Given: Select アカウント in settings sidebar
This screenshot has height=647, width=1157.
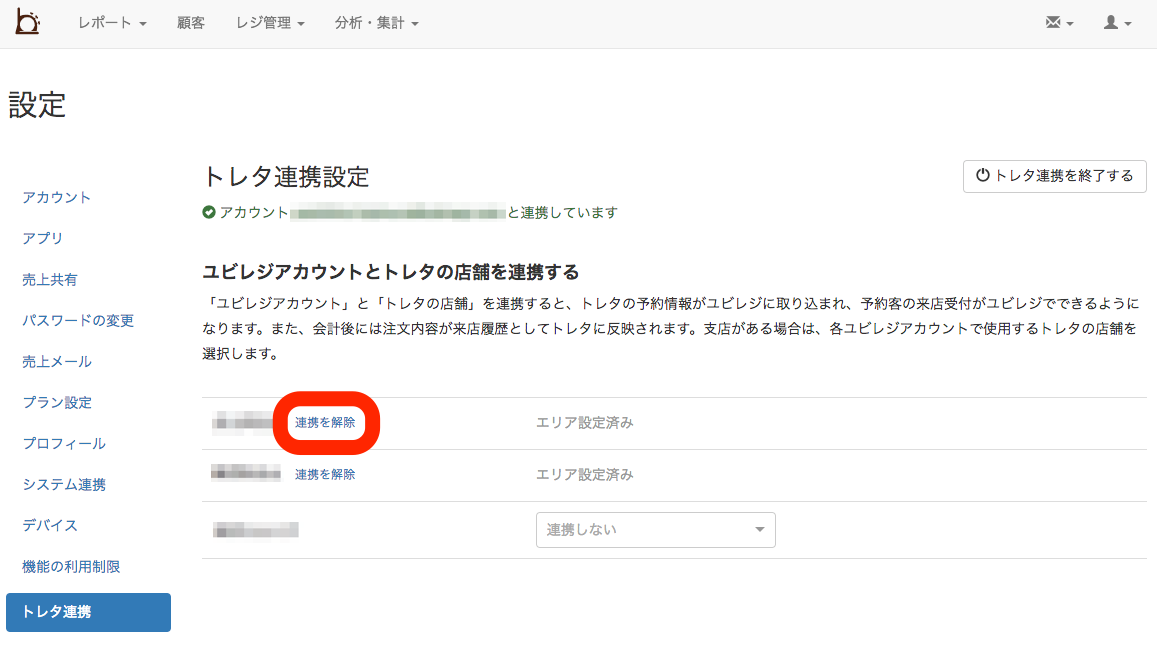Looking at the screenshot, I should [x=56, y=198].
